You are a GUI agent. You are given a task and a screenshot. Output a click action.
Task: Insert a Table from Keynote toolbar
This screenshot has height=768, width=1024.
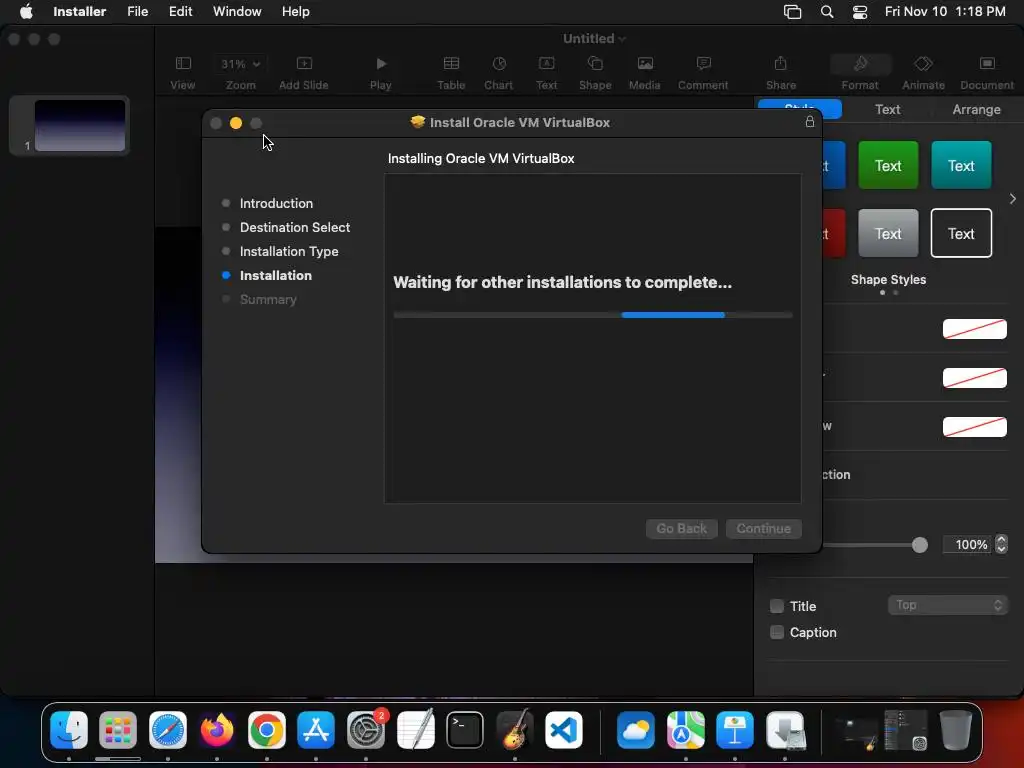[451, 64]
